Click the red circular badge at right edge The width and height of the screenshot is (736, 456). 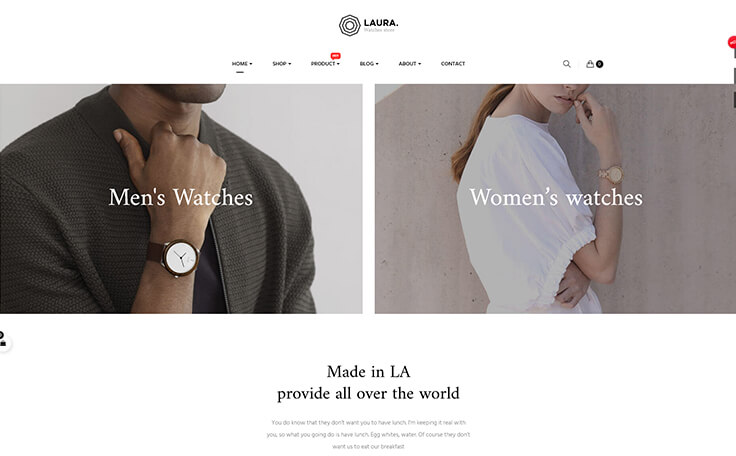click(x=732, y=42)
